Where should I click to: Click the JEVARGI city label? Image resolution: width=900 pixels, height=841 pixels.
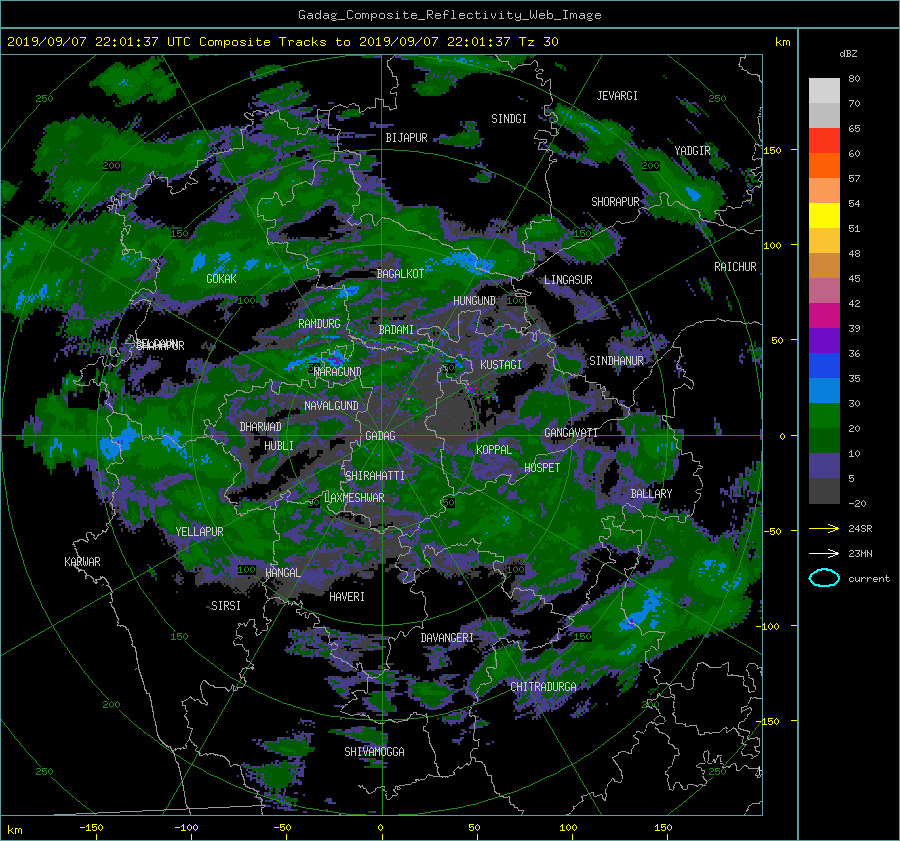(x=617, y=96)
